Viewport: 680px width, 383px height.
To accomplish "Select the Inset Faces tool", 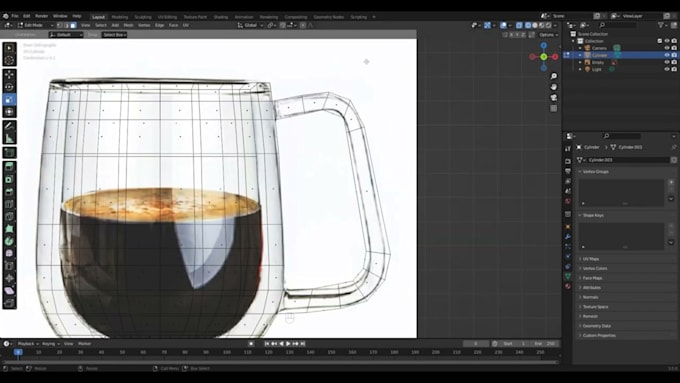I will coord(9,180).
